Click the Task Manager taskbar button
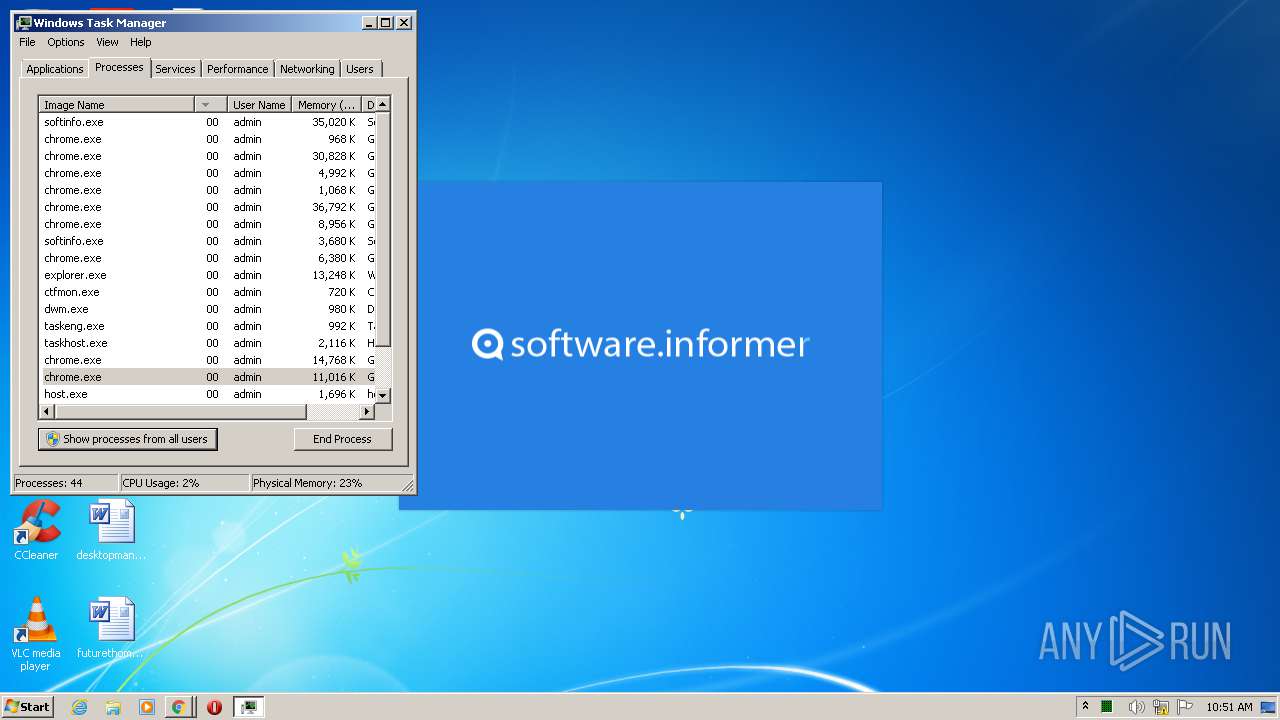Image resolution: width=1280 pixels, height=720 pixels. [x=248, y=707]
